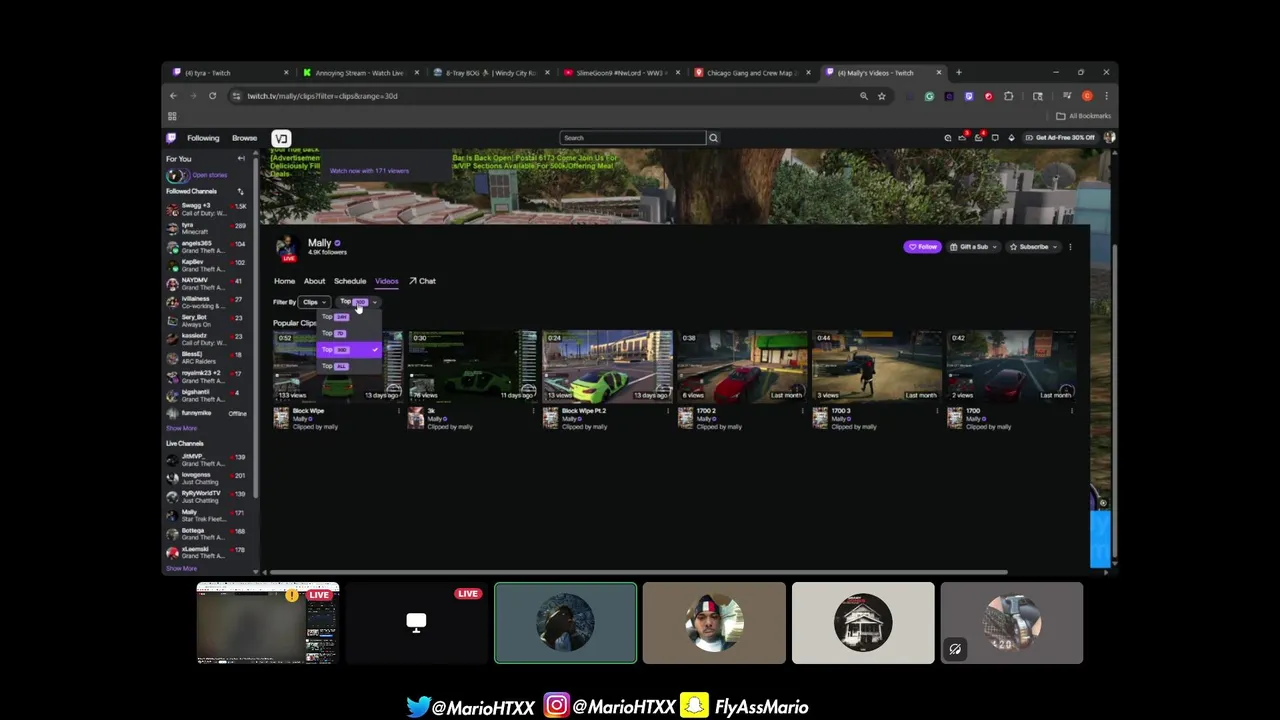Switch to the tyra Twitch browser tab

(x=230, y=73)
